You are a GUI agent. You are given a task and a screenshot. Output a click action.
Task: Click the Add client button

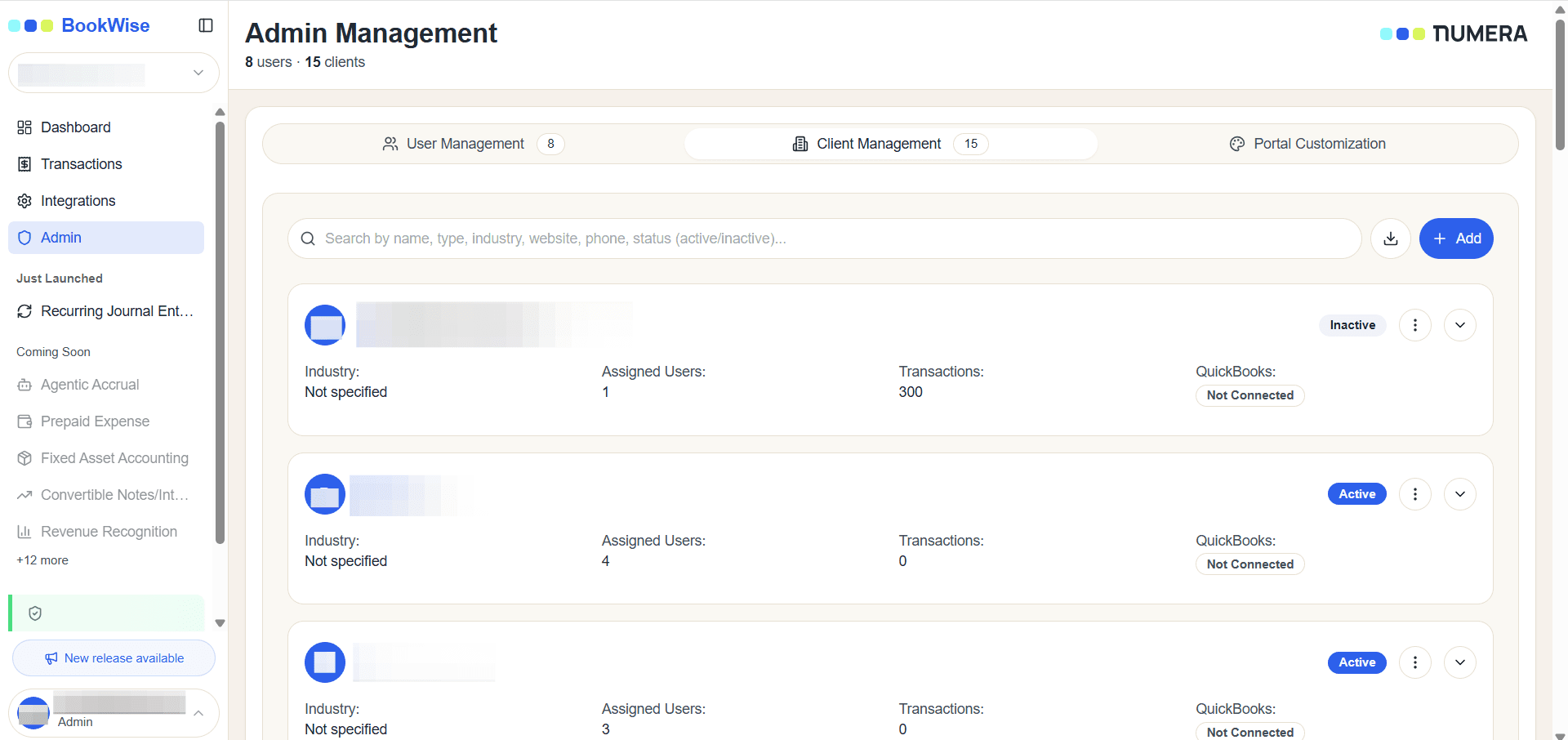point(1456,238)
